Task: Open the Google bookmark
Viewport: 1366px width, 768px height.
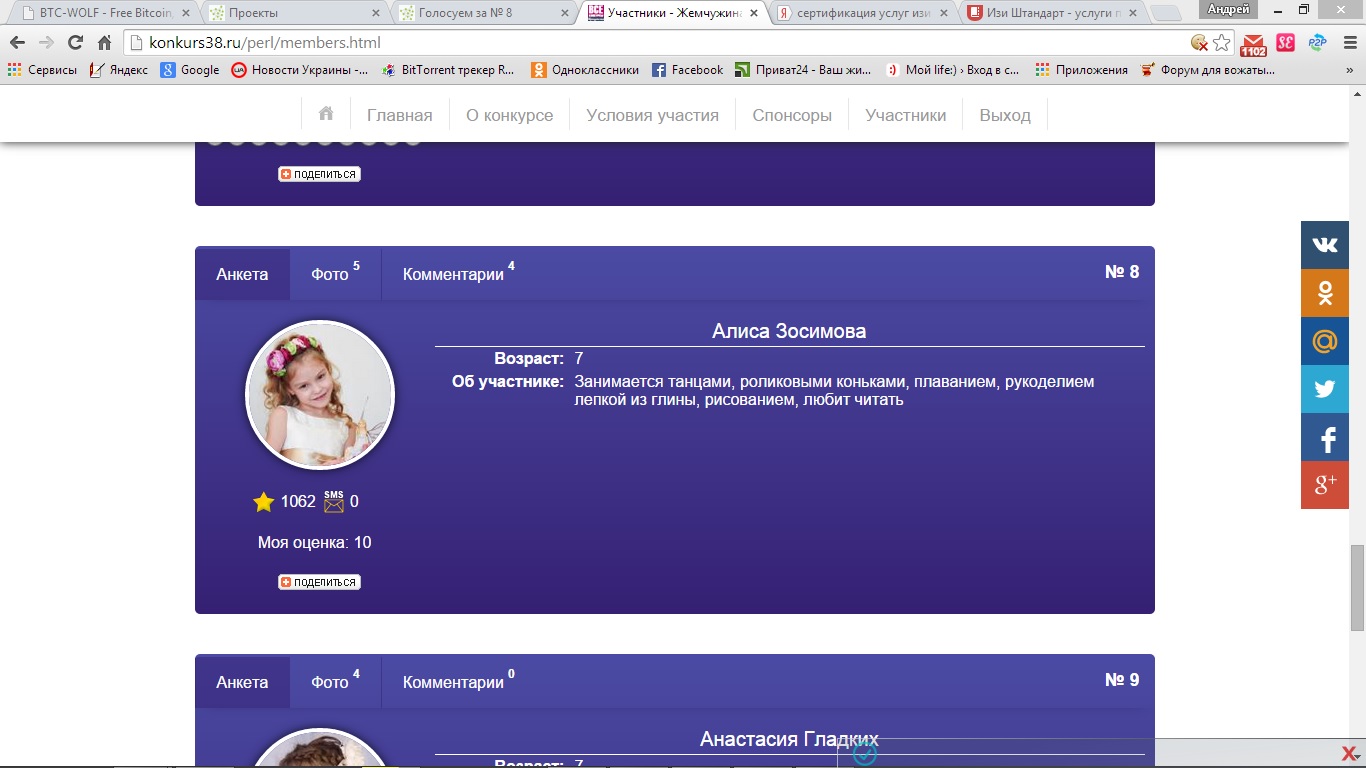Action: coord(190,70)
